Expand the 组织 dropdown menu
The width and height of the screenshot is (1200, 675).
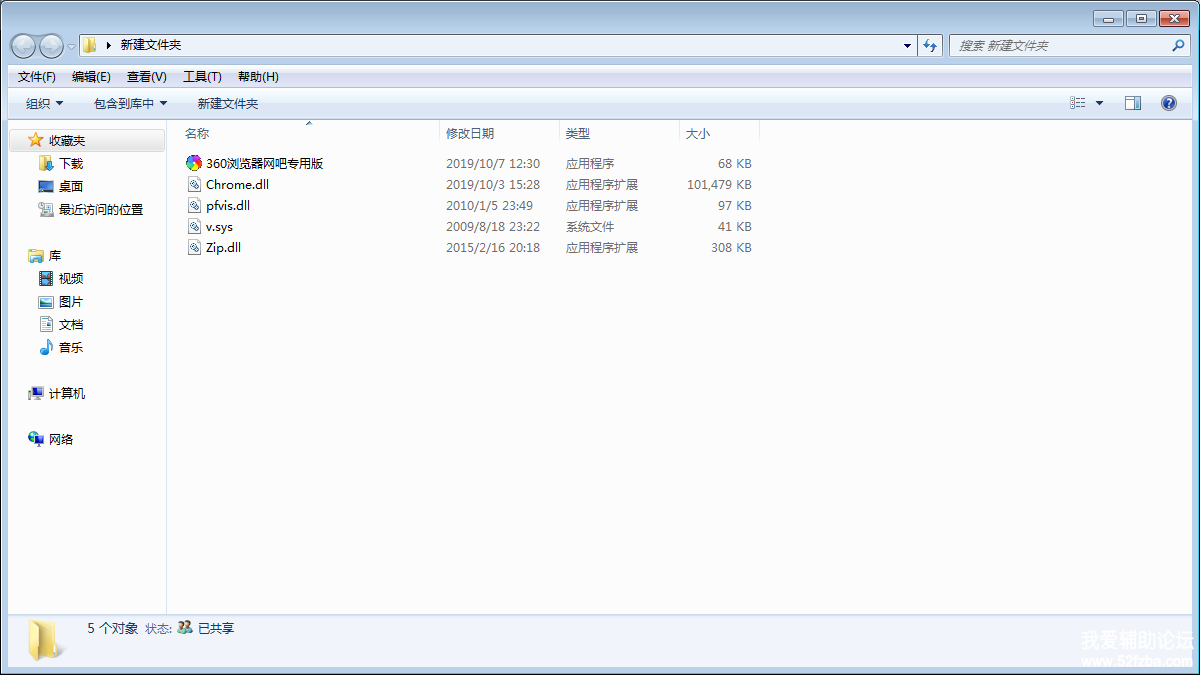click(x=44, y=103)
